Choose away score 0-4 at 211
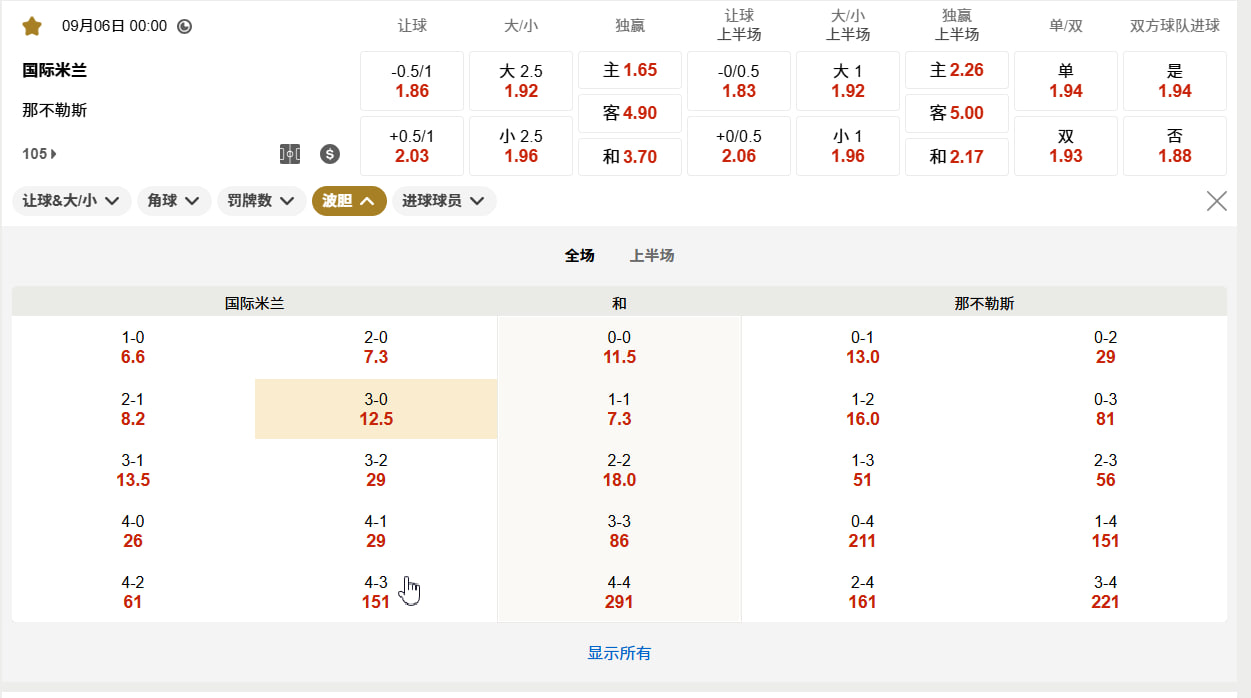This screenshot has width=1251, height=698. click(x=862, y=531)
